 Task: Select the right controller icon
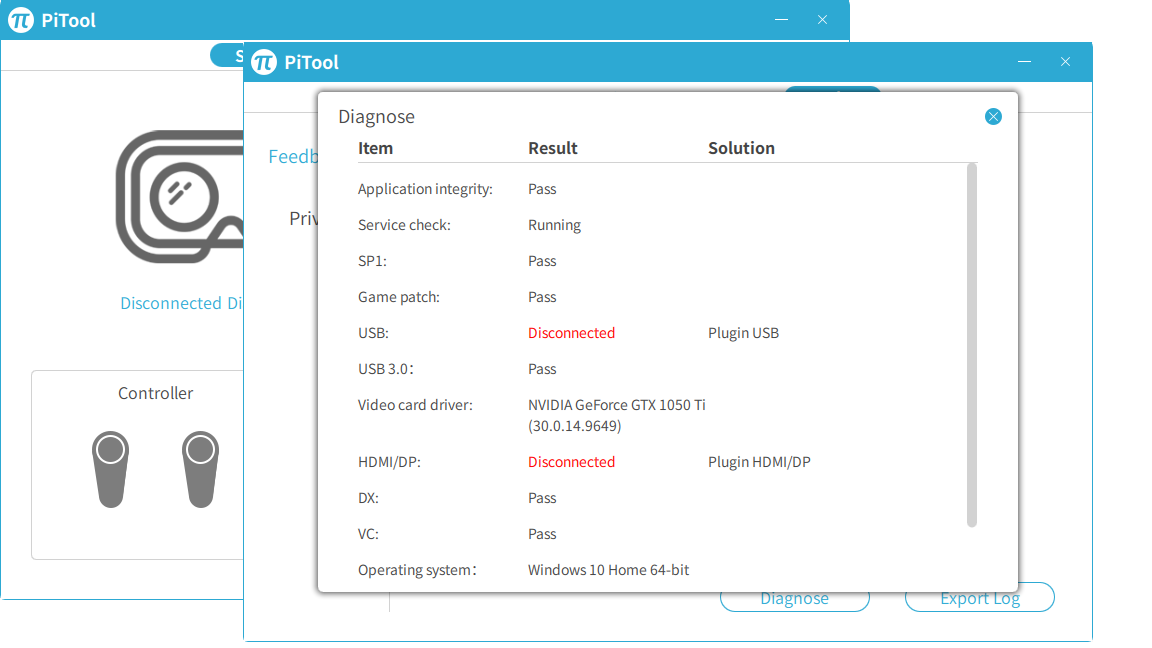200,469
